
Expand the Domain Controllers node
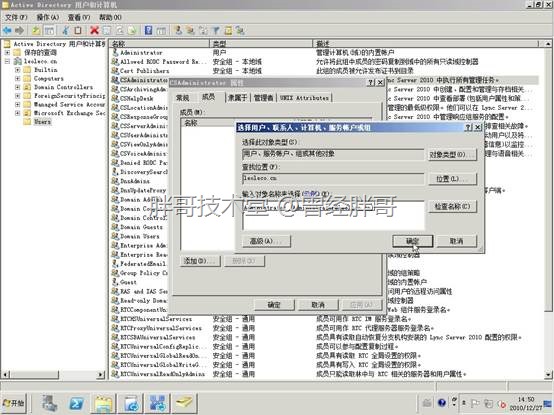tap(17, 87)
